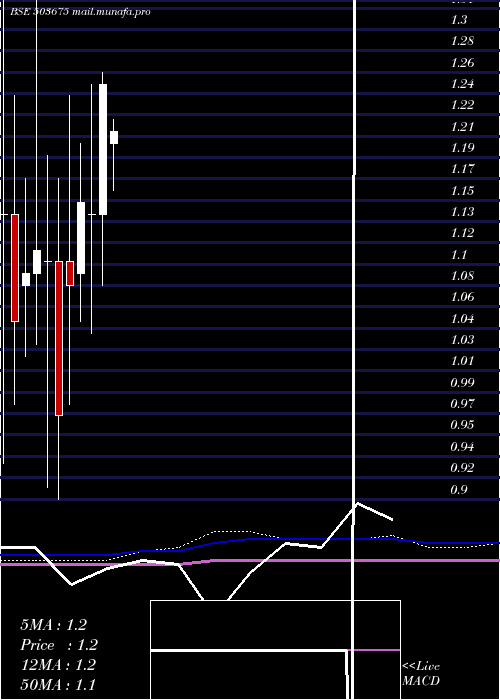
Task: Click the tallest white candlestick body
Action: click(x=103, y=150)
